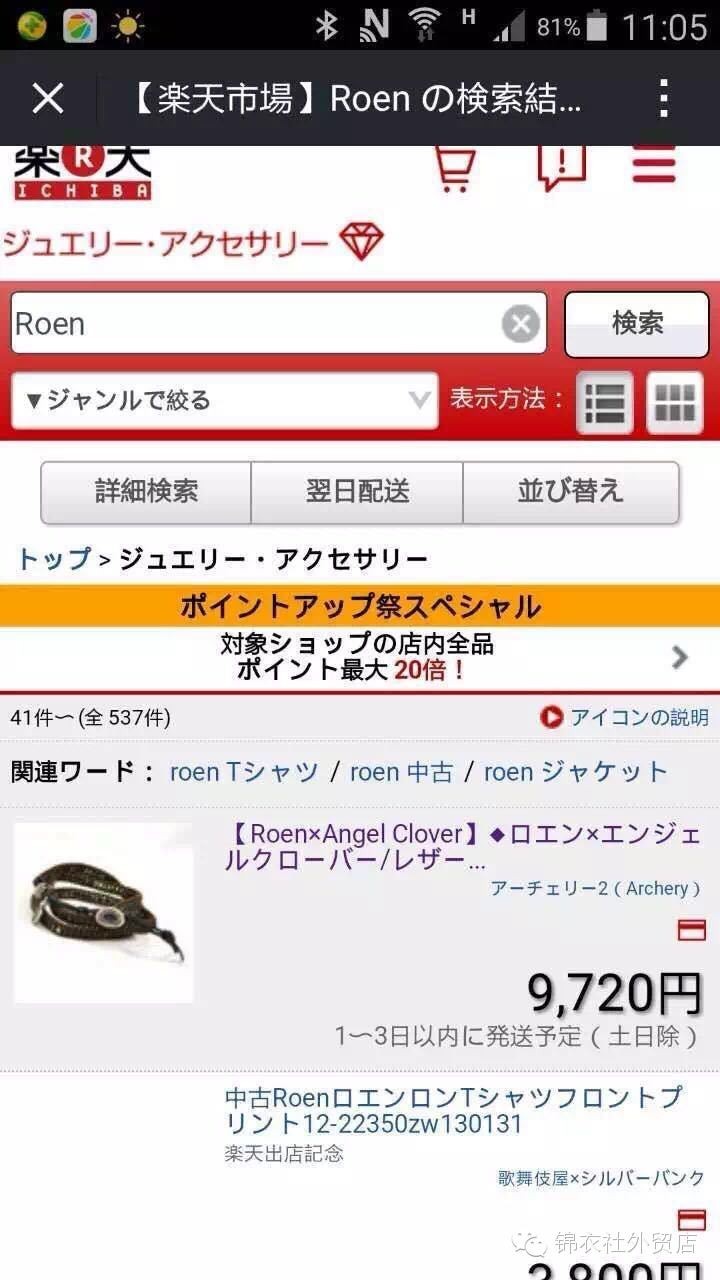The image size is (720, 1280).
Task: Open the three-dot overflow menu
Action: click(664, 98)
